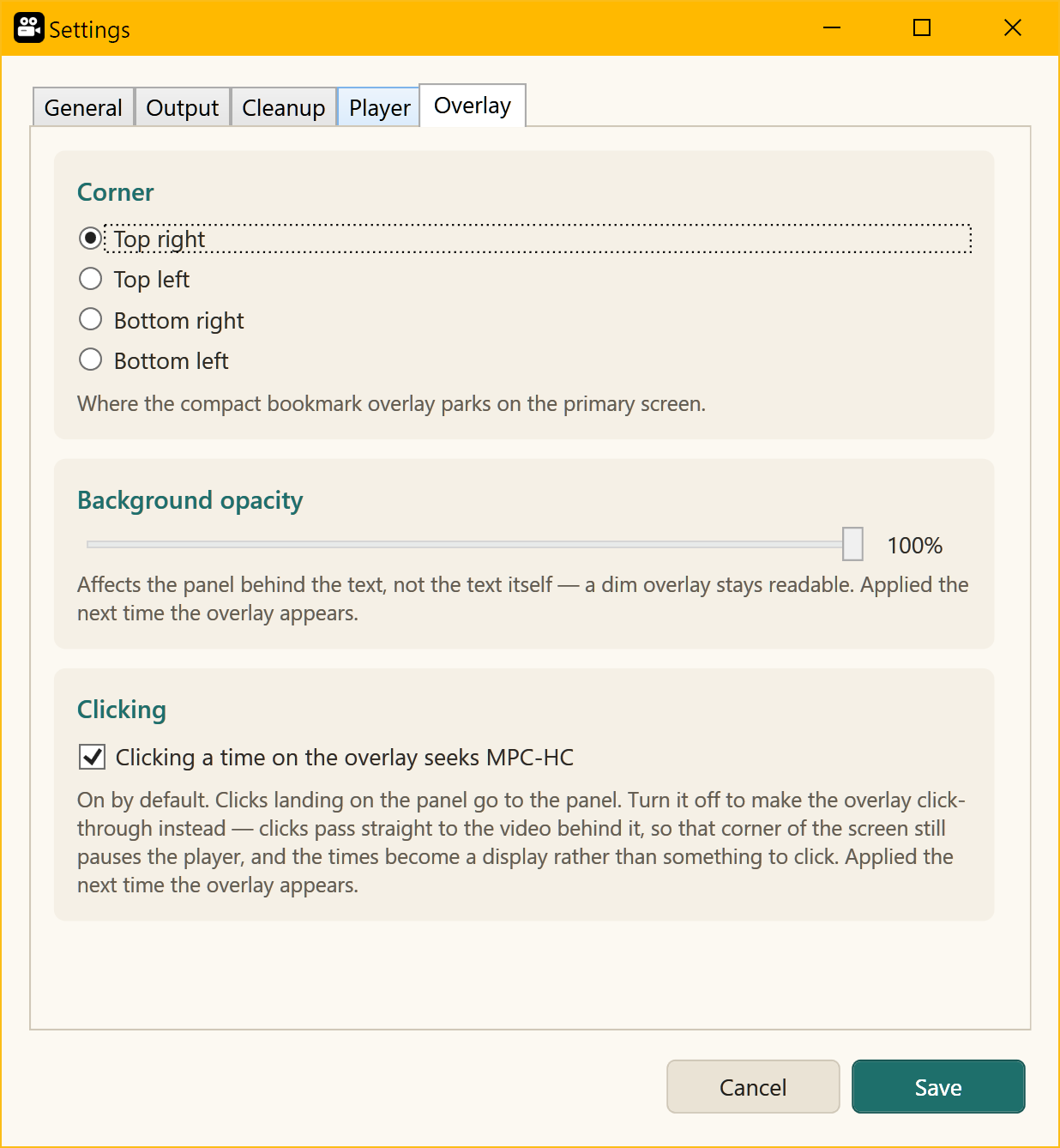The image size is (1060, 1148).
Task: Pick the Bottom right corner option
Action: (x=161, y=320)
